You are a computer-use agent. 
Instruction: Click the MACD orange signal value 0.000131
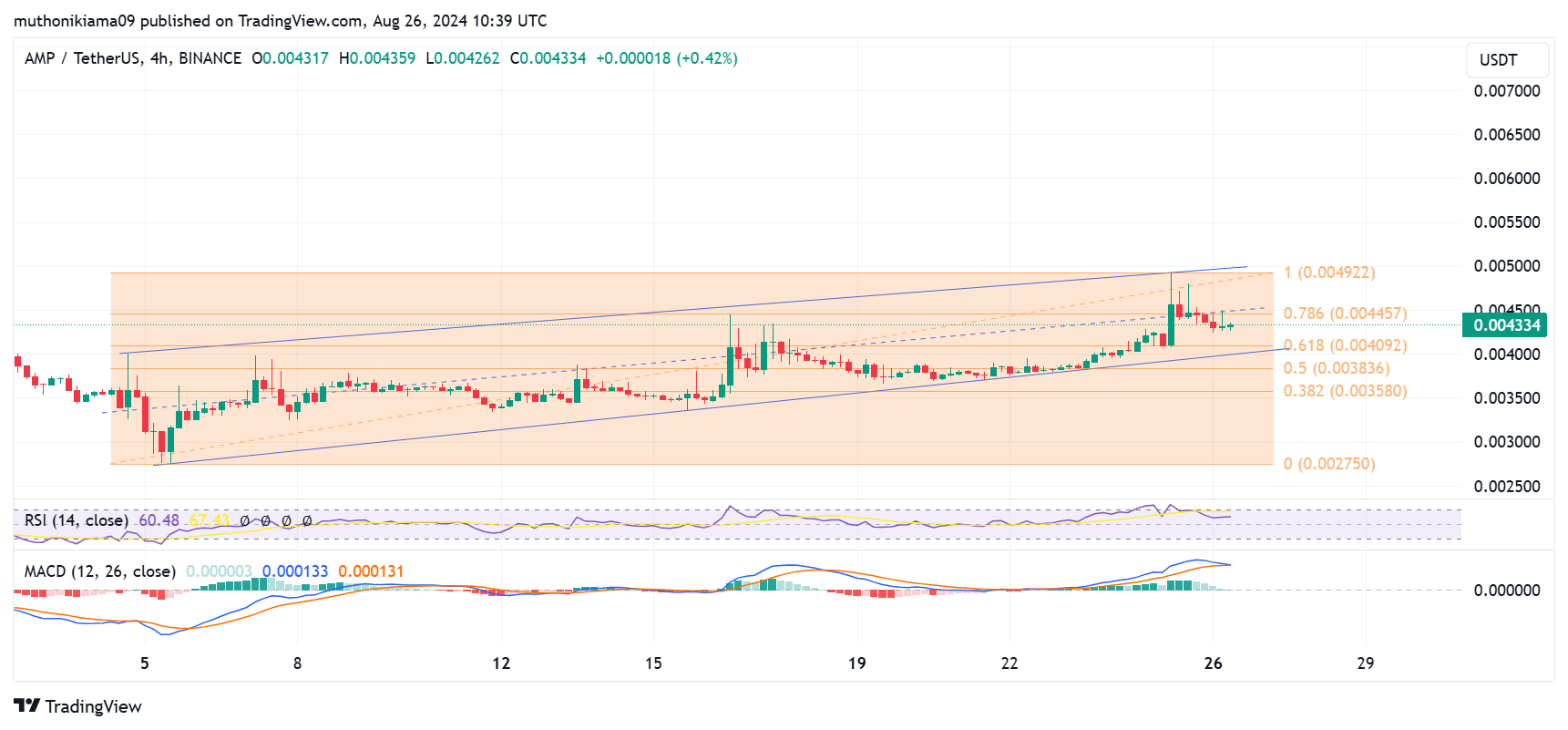(x=371, y=571)
